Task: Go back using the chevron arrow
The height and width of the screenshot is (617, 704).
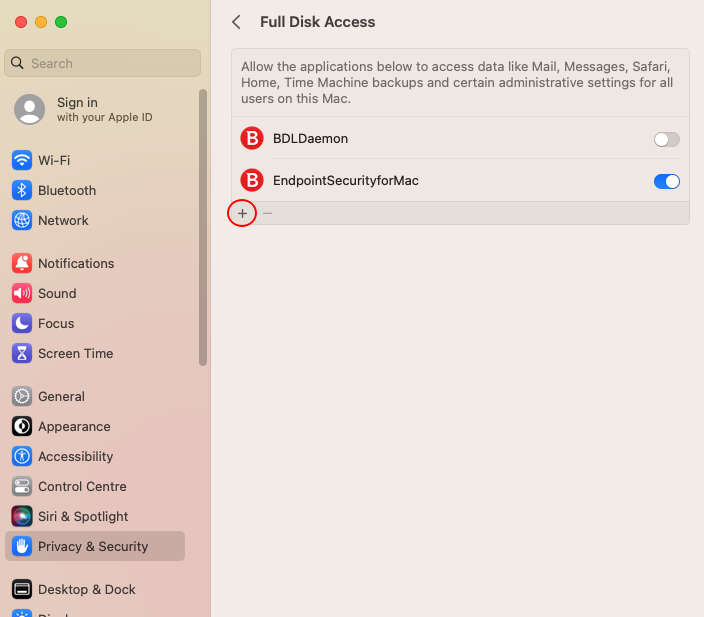Action: pos(236,22)
